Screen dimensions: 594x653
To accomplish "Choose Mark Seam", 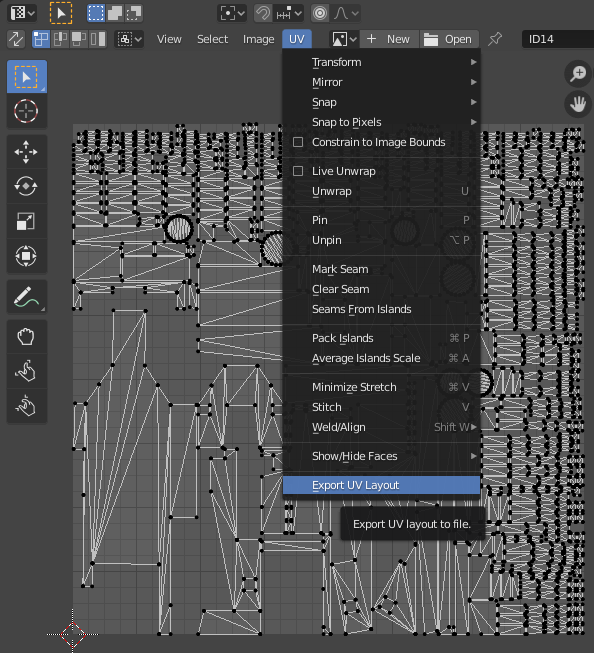I will click(381, 269).
